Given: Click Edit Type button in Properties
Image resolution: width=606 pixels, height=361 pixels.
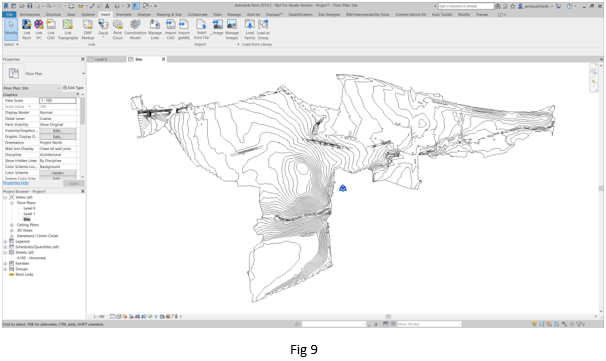Looking at the screenshot, I should pos(73,88).
